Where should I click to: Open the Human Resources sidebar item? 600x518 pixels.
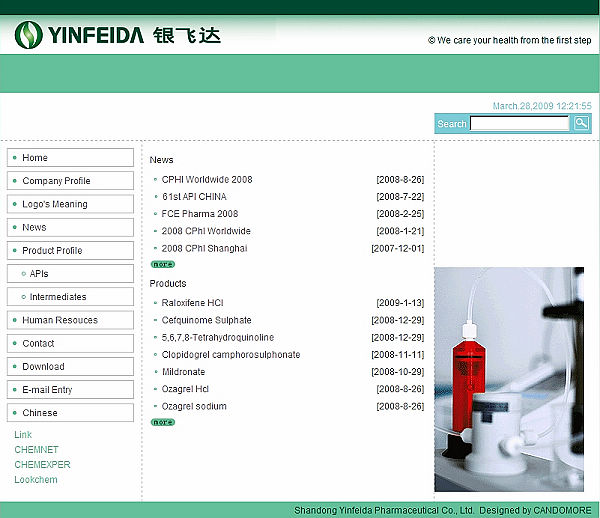click(70, 320)
